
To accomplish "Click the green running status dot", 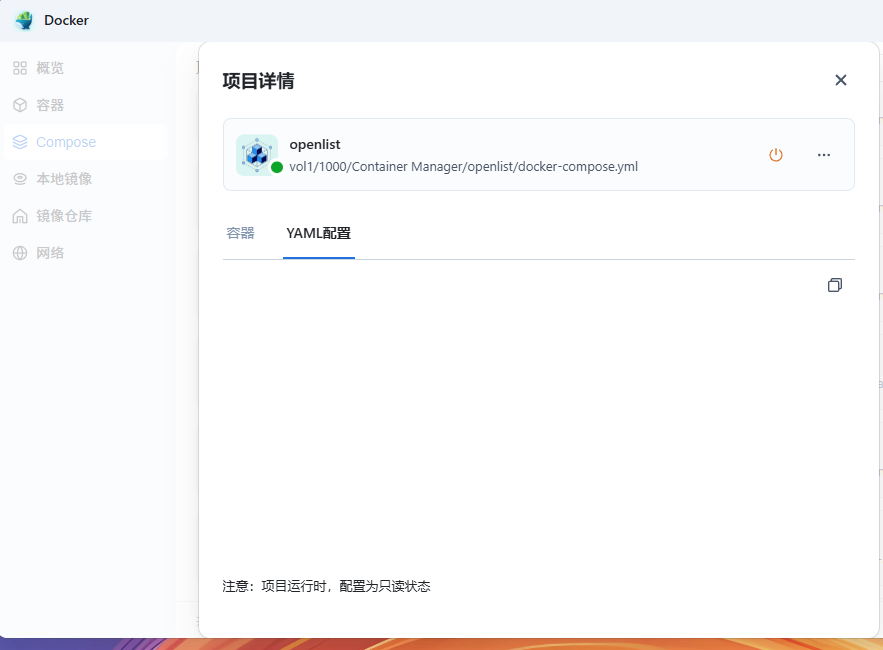I will click(x=277, y=167).
